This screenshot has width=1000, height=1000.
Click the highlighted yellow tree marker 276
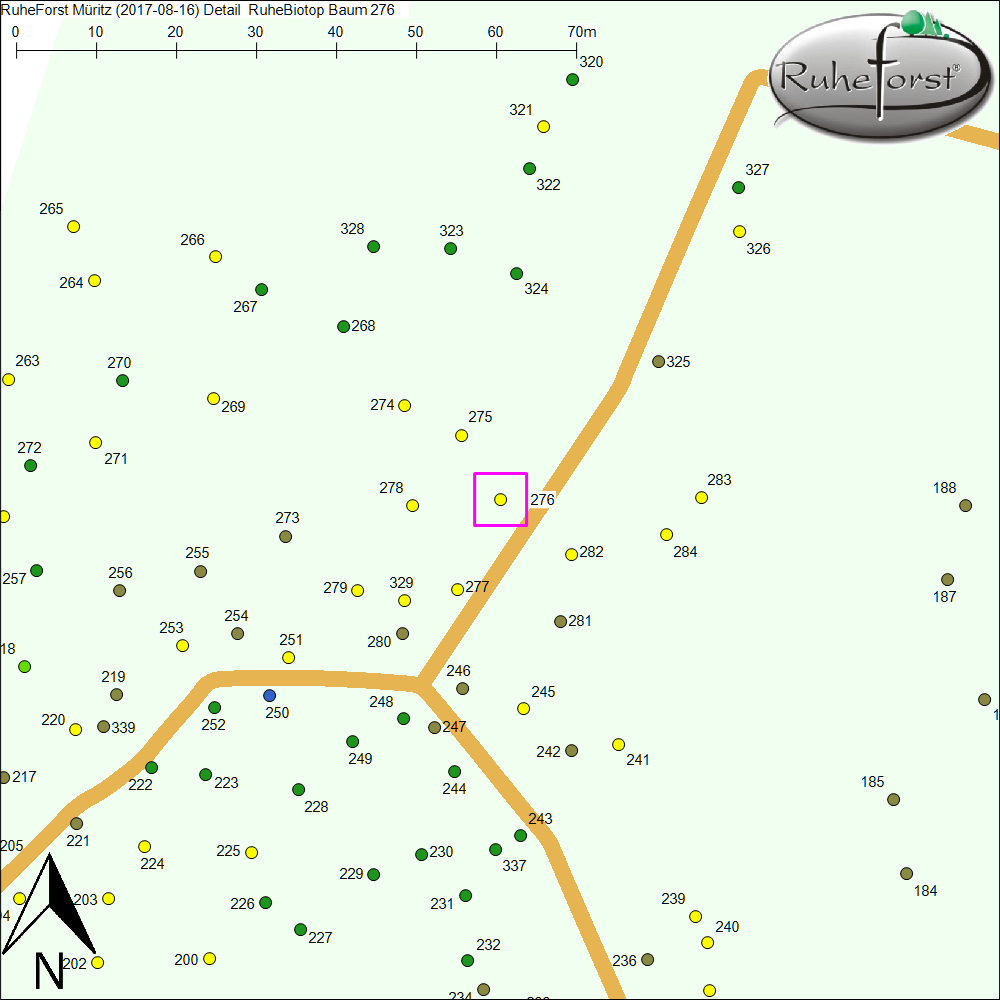tap(500, 499)
